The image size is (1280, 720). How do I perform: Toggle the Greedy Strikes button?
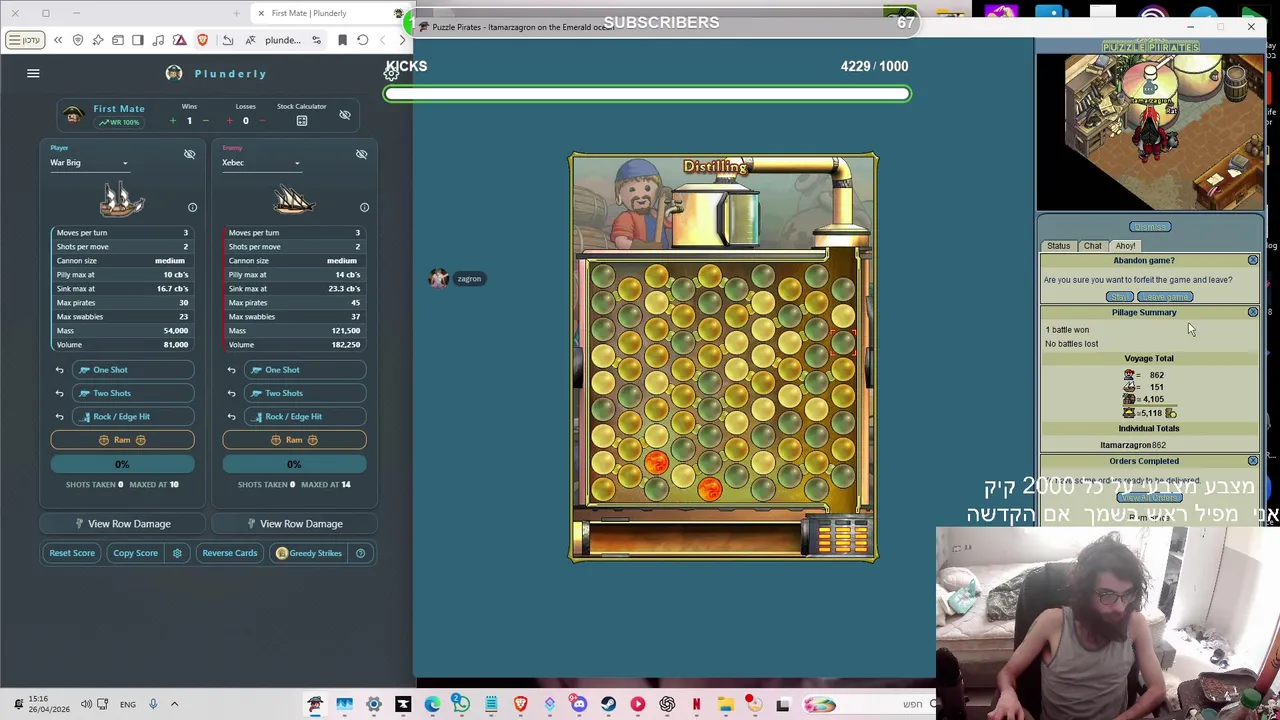[x=309, y=553]
